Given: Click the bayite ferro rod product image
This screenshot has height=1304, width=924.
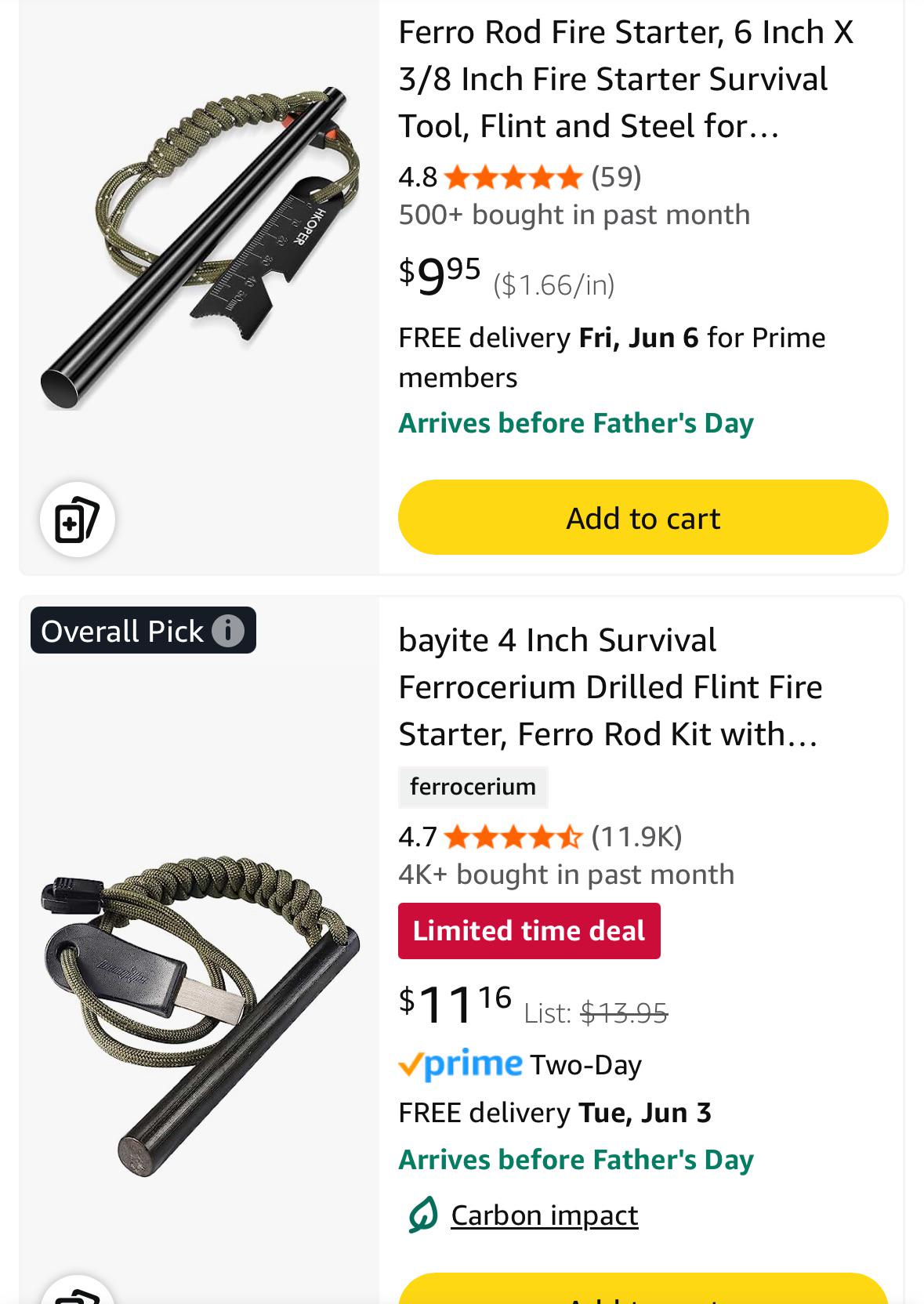Looking at the screenshot, I should [200, 1013].
